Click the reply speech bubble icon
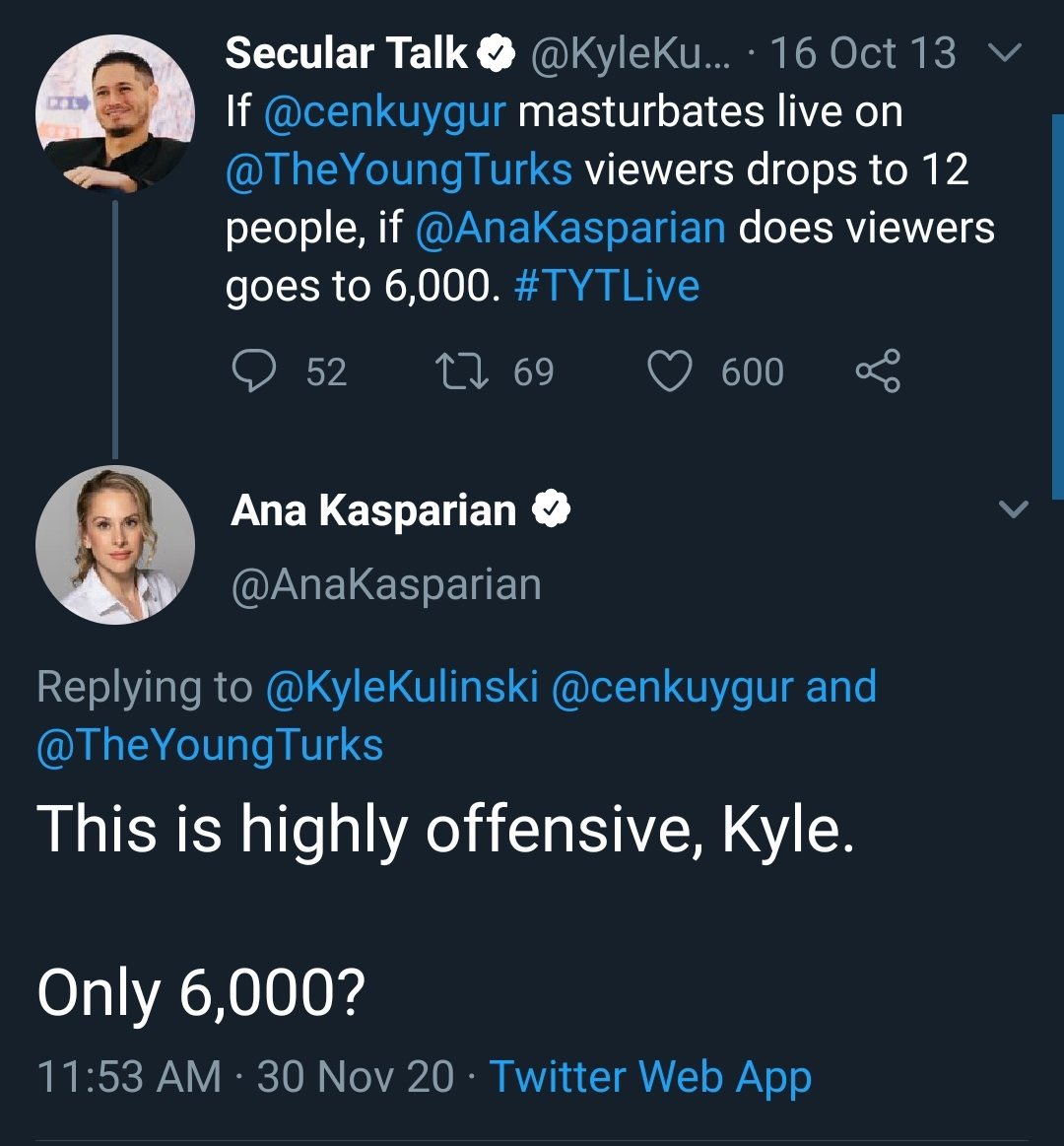Screen dimensions: 1064x1146 [253, 371]
